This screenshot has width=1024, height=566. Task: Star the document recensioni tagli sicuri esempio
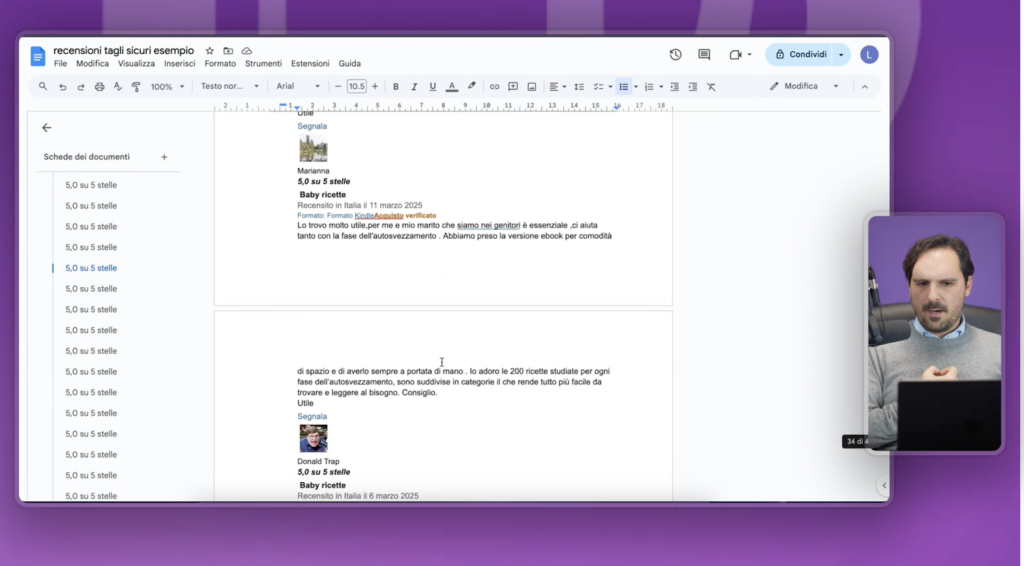click(x=210, y=51)
